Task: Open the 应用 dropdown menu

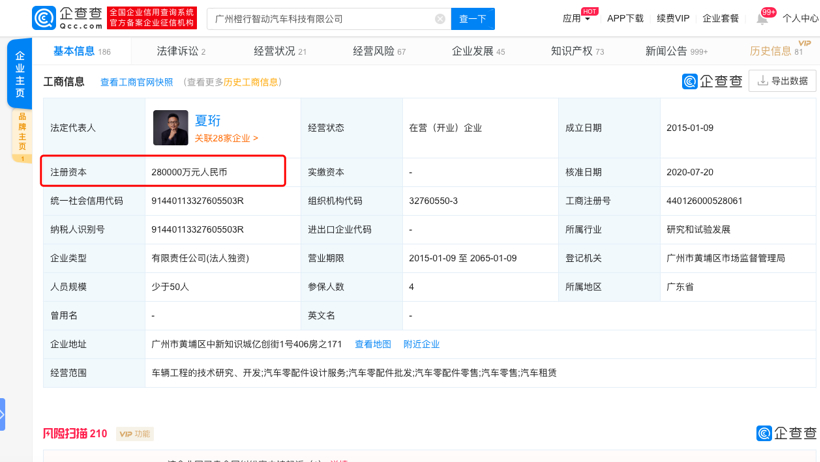Action: (x=576, y=18)
